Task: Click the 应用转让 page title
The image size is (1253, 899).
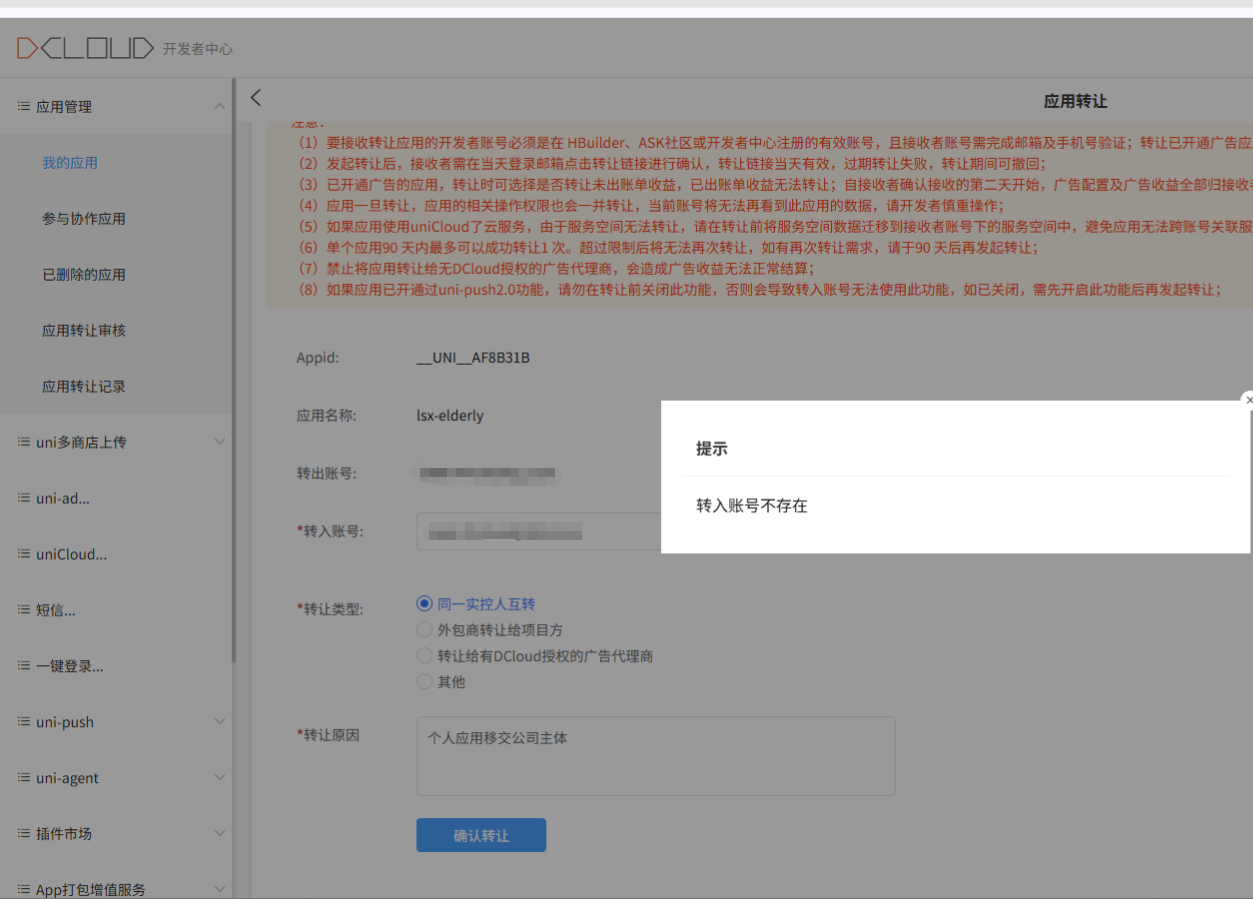Action: pyautogui.click(x=1076, y=101)
